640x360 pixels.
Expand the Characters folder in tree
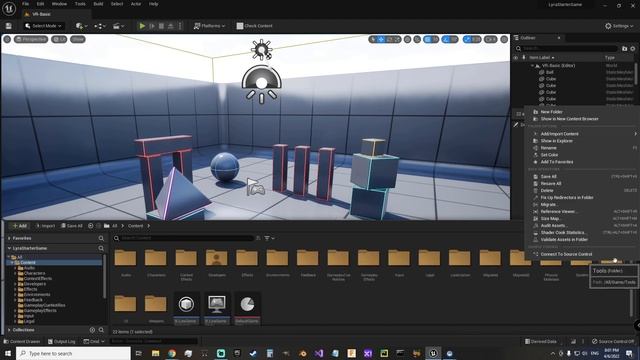tap(16, 273)
